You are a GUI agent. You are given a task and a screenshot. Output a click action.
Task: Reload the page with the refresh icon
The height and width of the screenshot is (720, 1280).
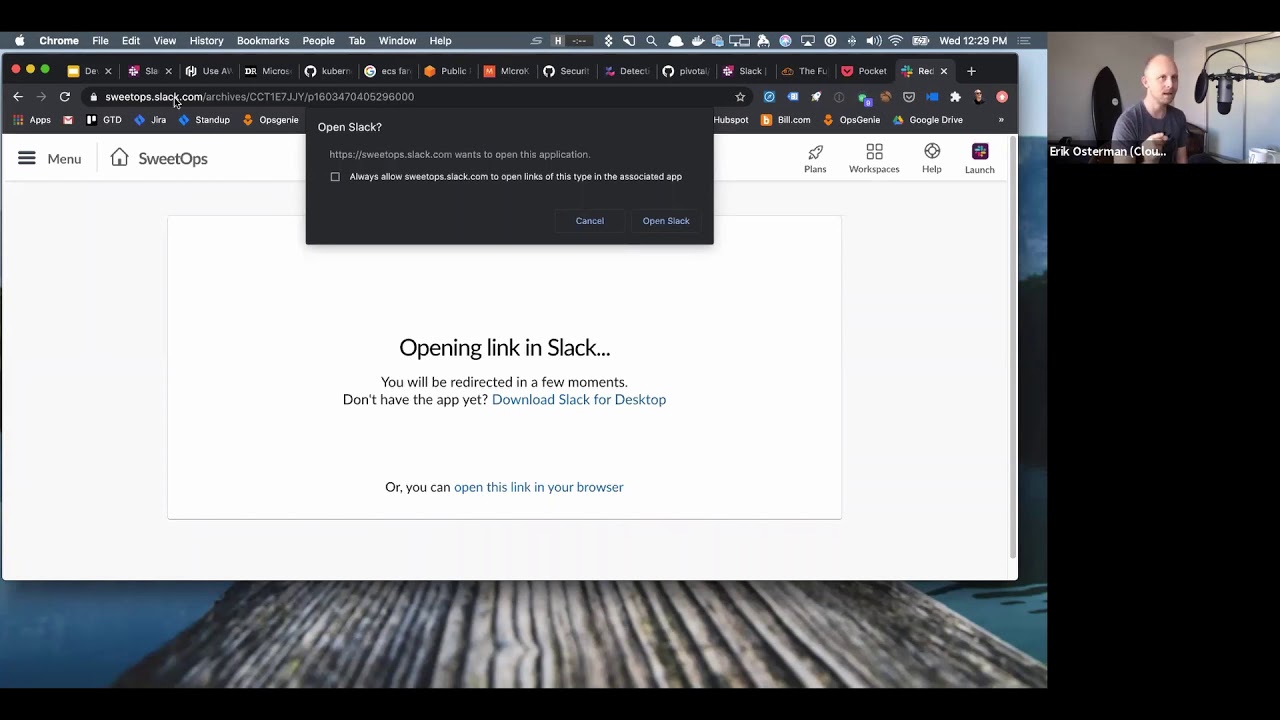click(x=65, y=97)
